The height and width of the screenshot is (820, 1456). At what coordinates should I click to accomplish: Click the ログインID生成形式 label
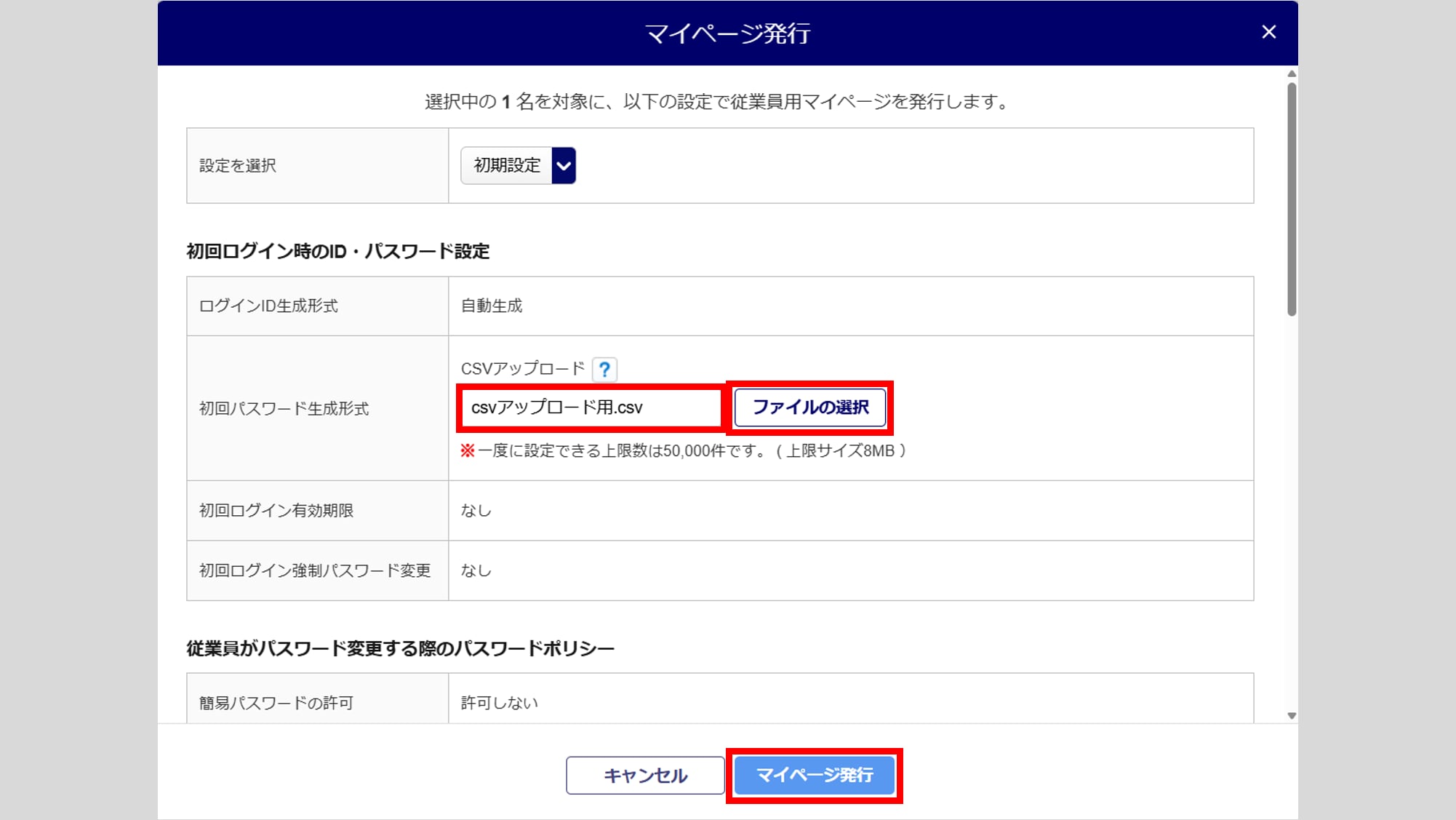[268, 306]
